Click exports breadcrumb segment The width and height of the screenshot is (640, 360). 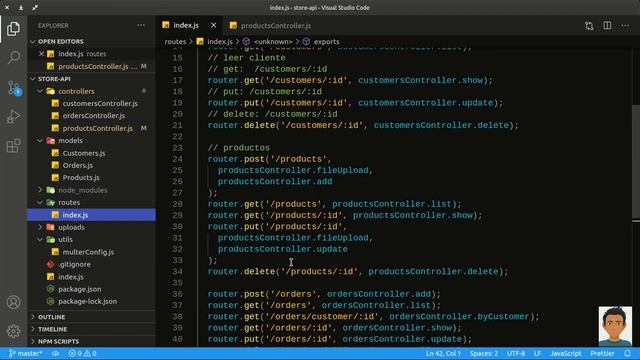point(326,42)
